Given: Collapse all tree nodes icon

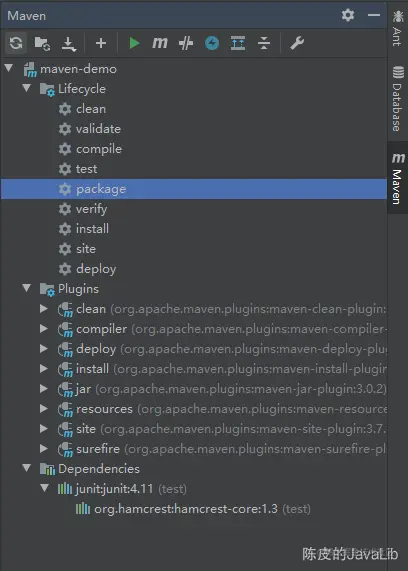Looking at the screenshot, I should (x=264, y=43).
